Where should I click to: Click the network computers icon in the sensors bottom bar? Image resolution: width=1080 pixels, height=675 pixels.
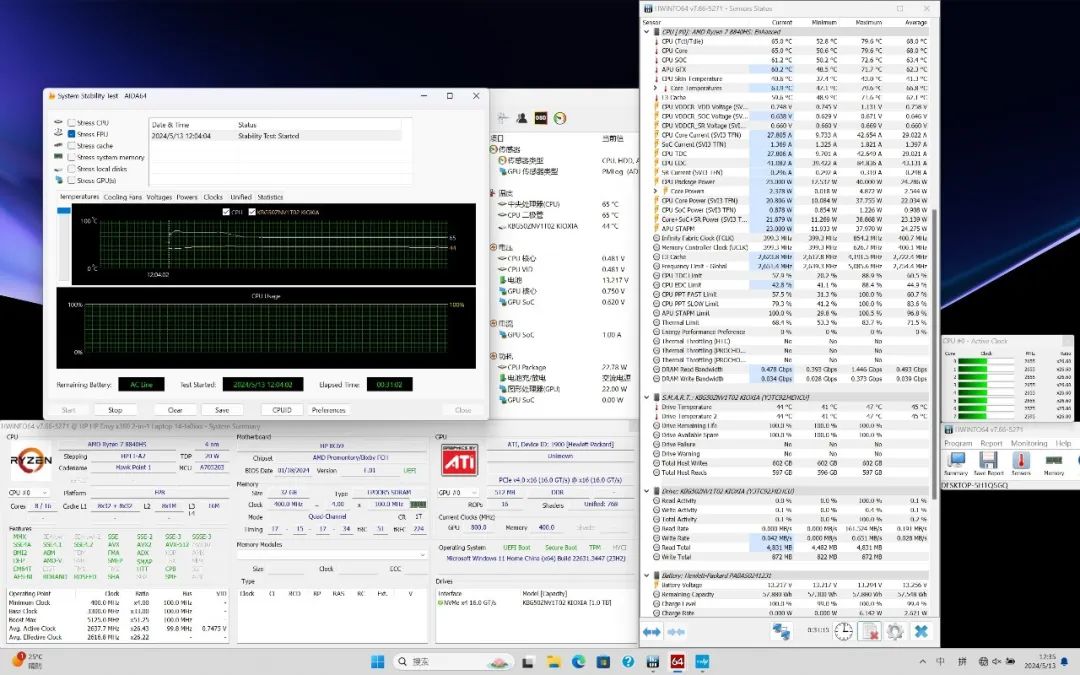pos(781,631)
